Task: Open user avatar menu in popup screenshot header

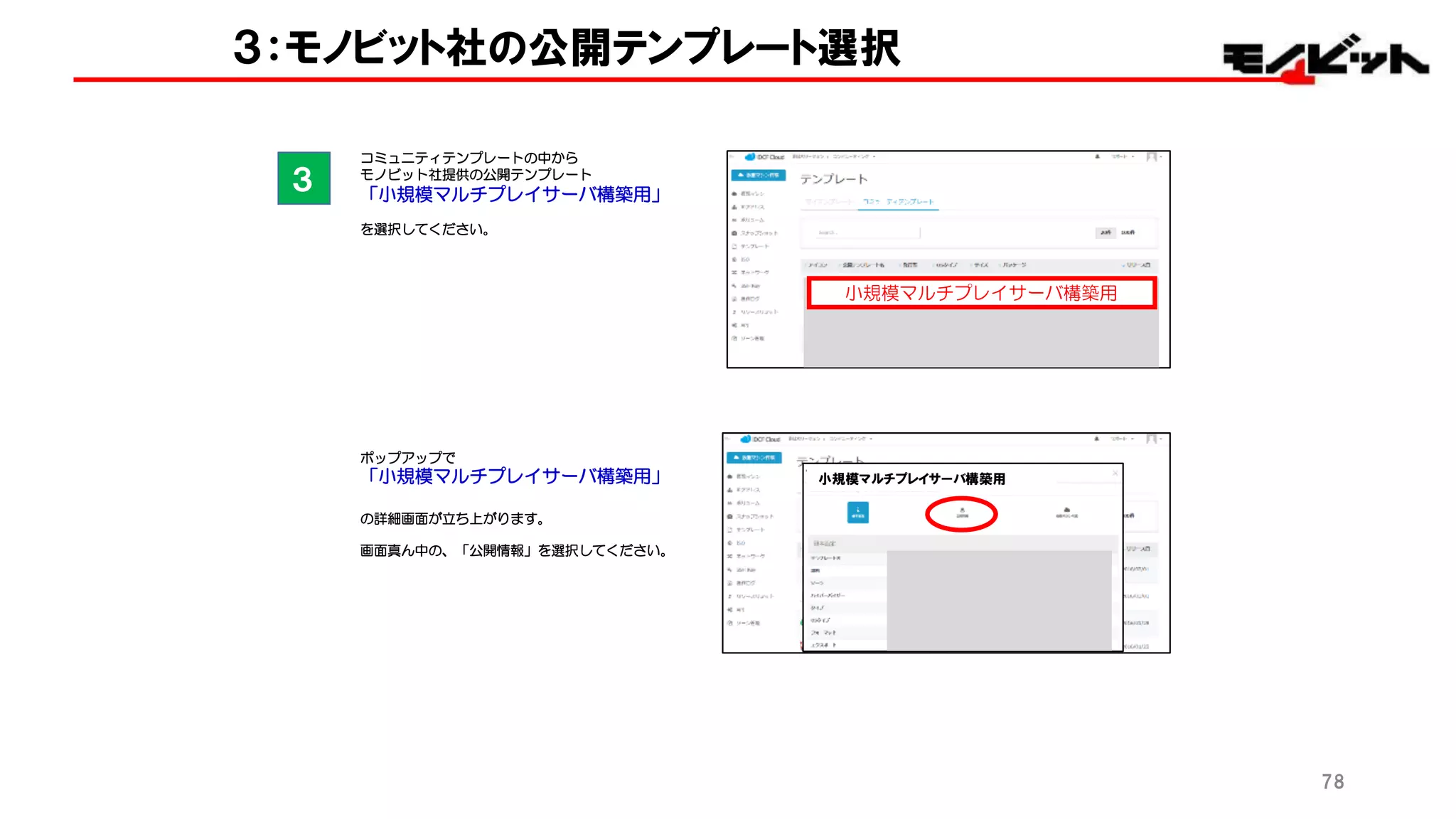Action: pyautogui.click(x=1153, y=439)
